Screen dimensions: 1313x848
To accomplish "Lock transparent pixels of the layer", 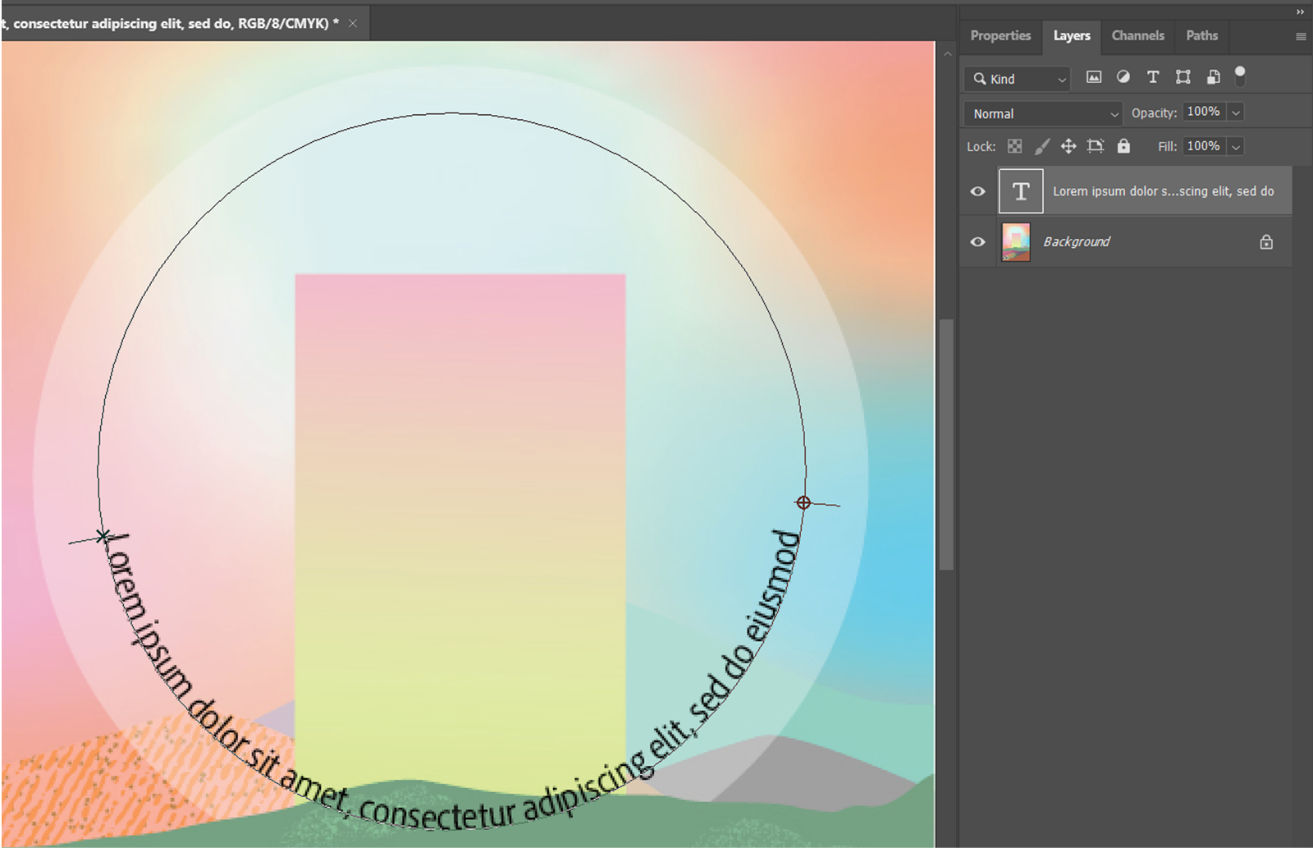I will (1013, 146).
